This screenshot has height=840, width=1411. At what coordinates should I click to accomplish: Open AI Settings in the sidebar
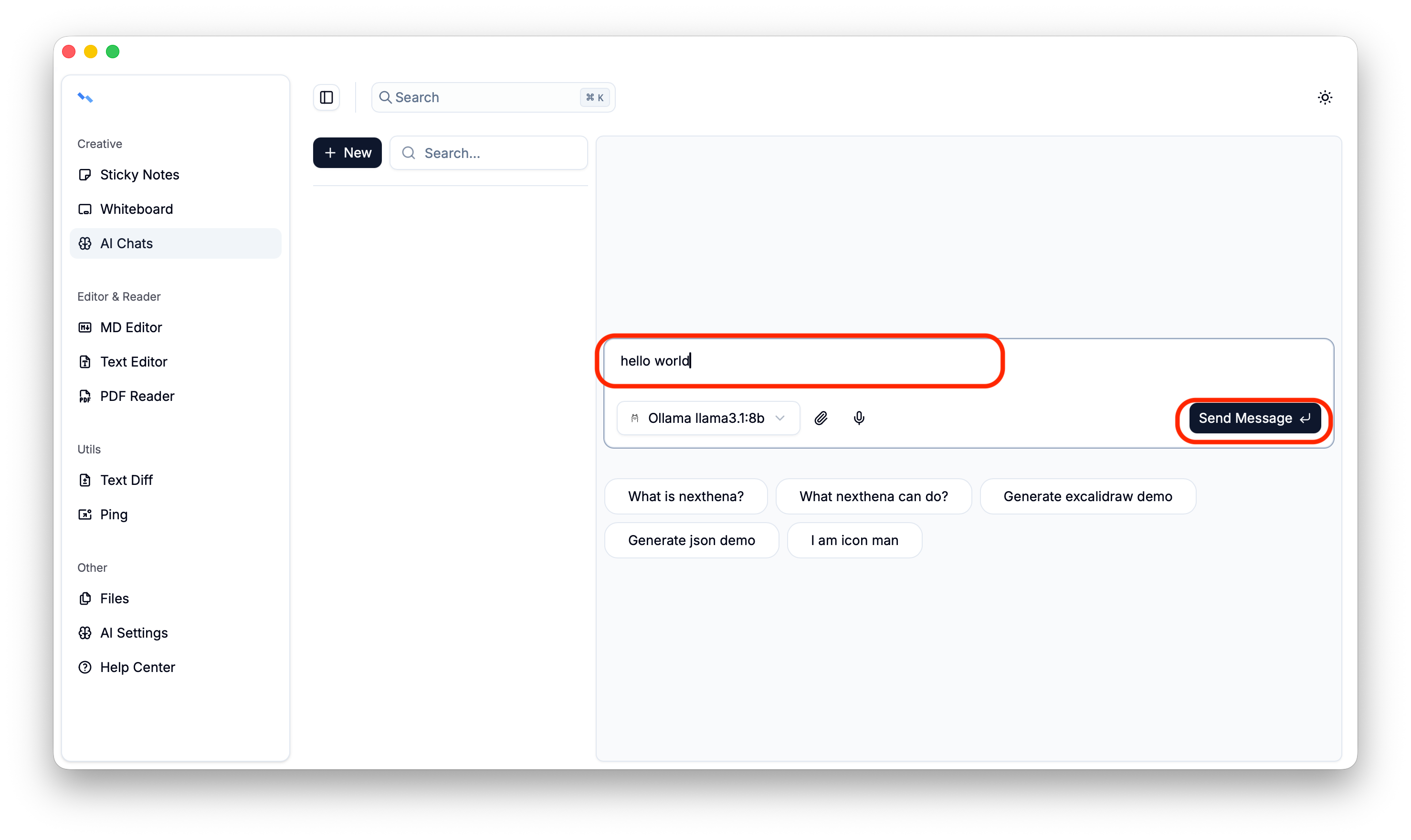click(x=134, y=633)
